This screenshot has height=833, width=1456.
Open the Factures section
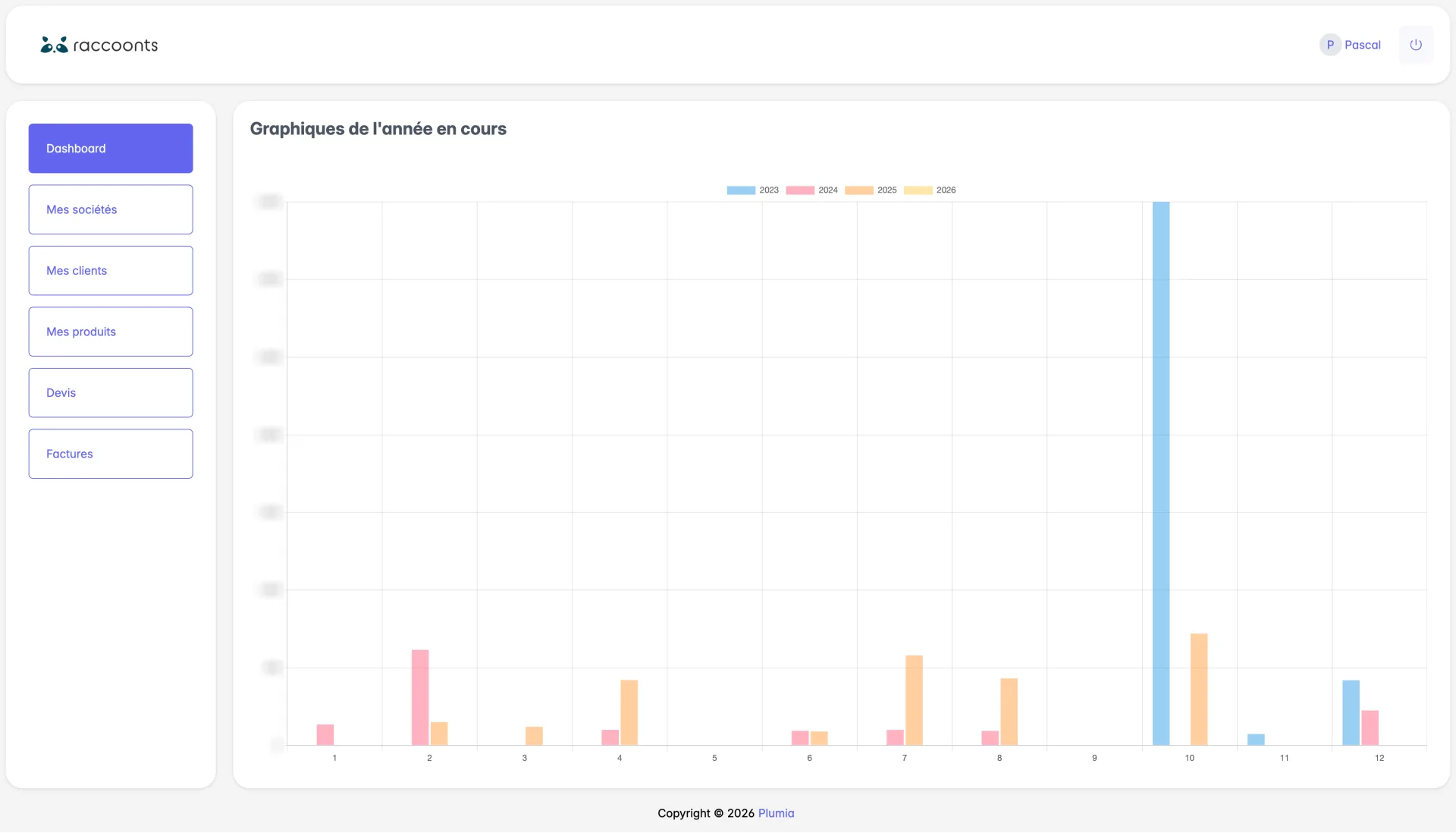[110, 454]
